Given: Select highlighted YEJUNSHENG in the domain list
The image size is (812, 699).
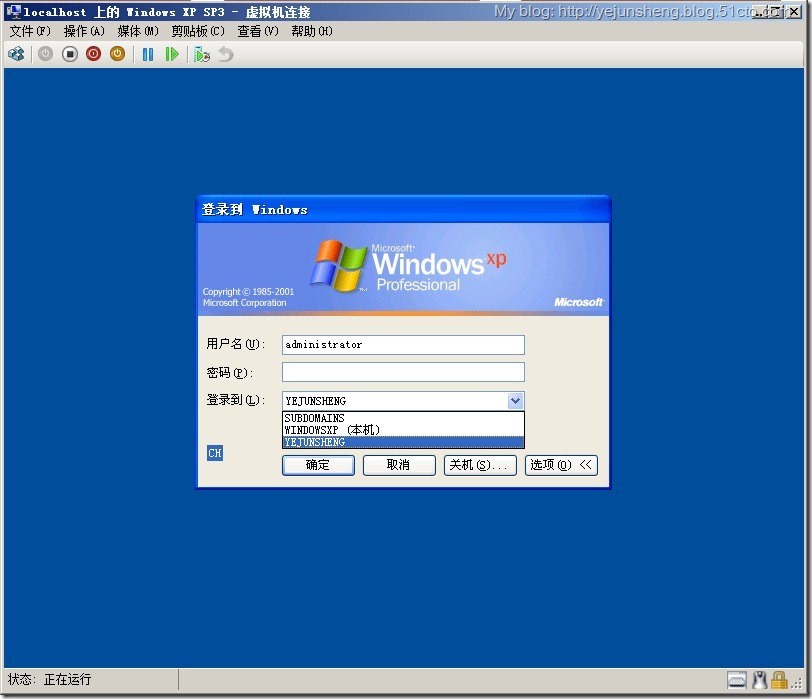Looking at the screenshot, I should pos(403,442).
